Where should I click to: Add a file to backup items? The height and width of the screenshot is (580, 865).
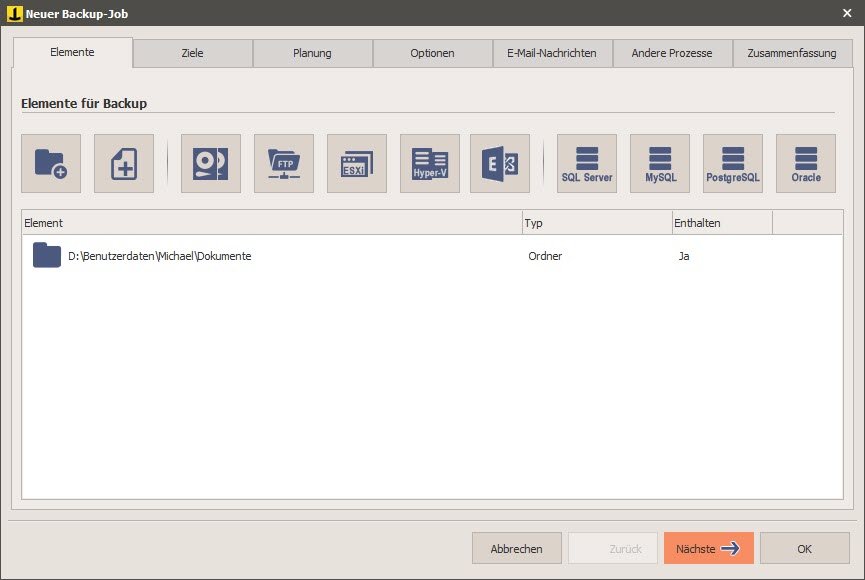[x=124, y=163]
